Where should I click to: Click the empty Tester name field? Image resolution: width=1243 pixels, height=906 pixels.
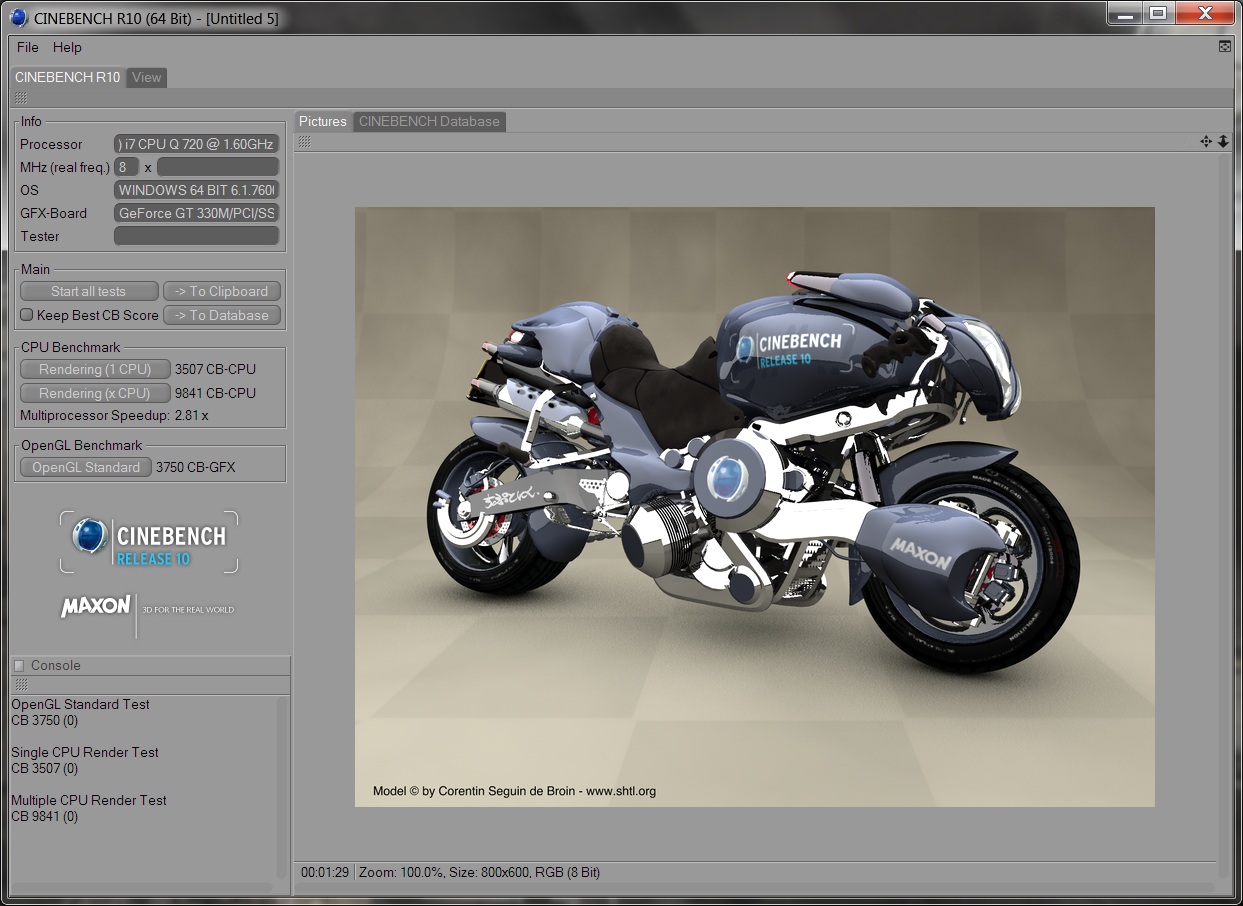click(x=196, y=236)
